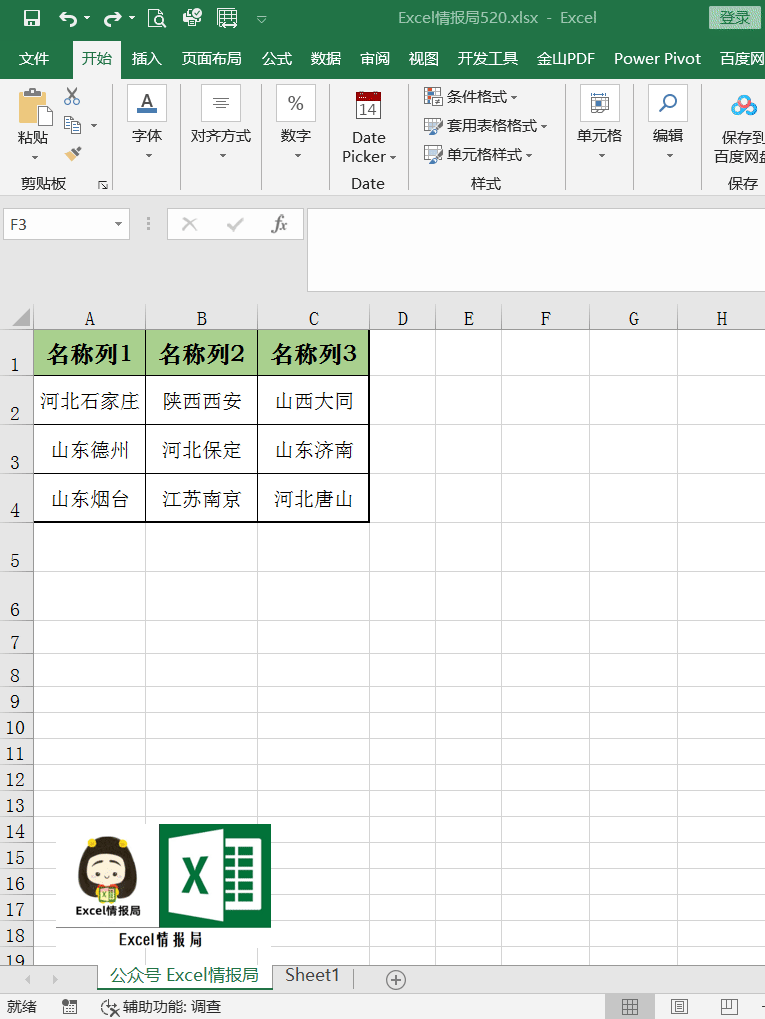Open the copy options dropdown arrow
The image size is (765, 1019).
coord(94,125)
